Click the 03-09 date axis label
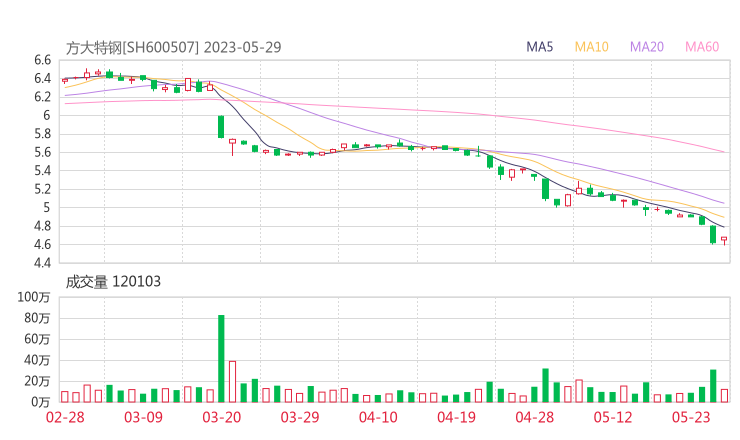 point(143,417)
